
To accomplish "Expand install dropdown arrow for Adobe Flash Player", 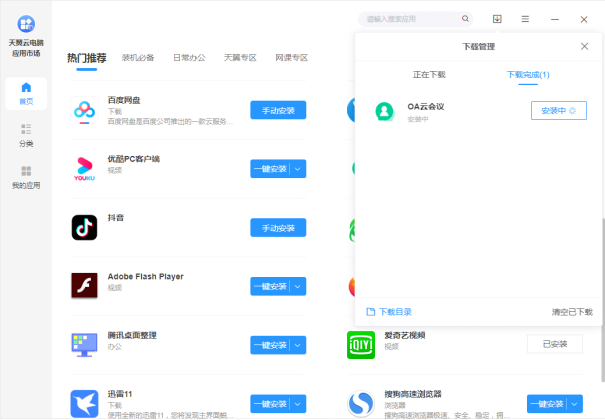I will (x=298, y=287).
